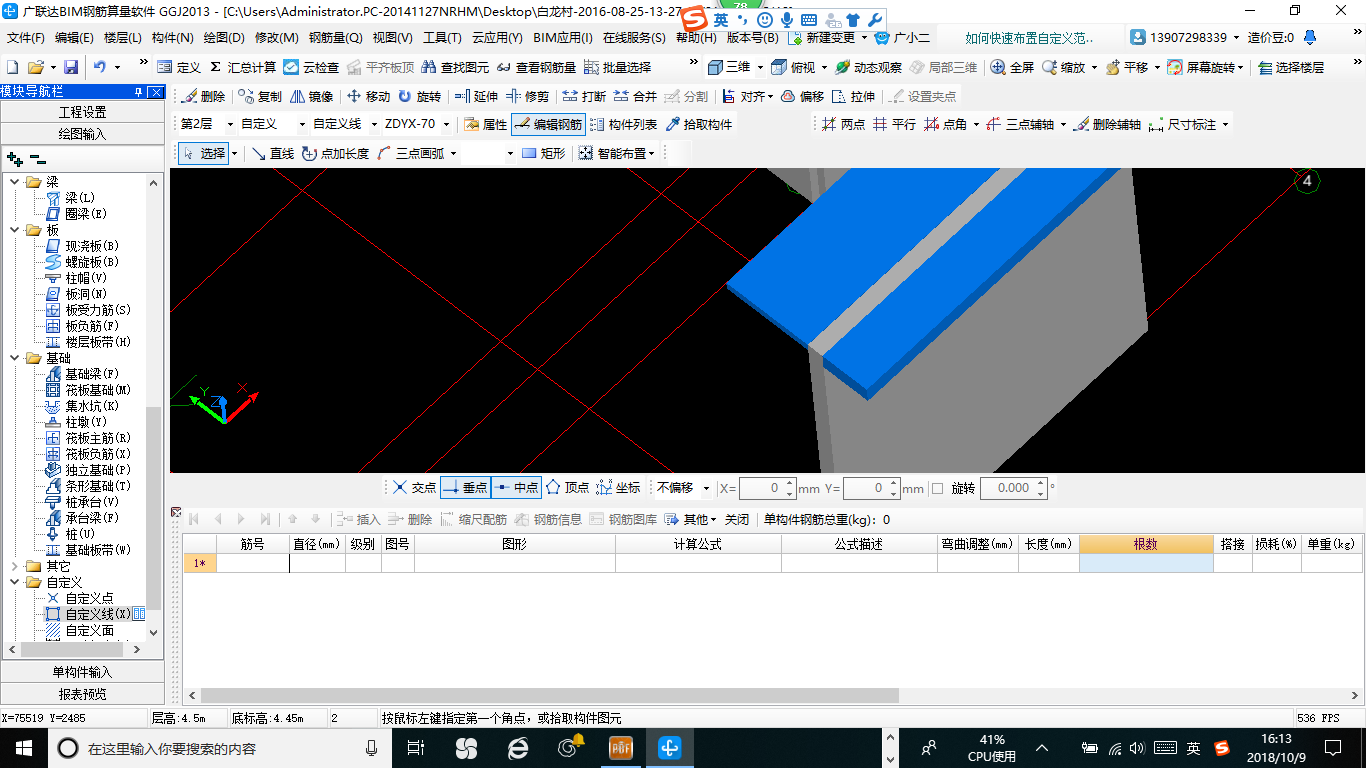The width and height of the screenshot is (1366, 768).
Task: Open the 帮助(H) menu
Action: (x=696, y=38)
